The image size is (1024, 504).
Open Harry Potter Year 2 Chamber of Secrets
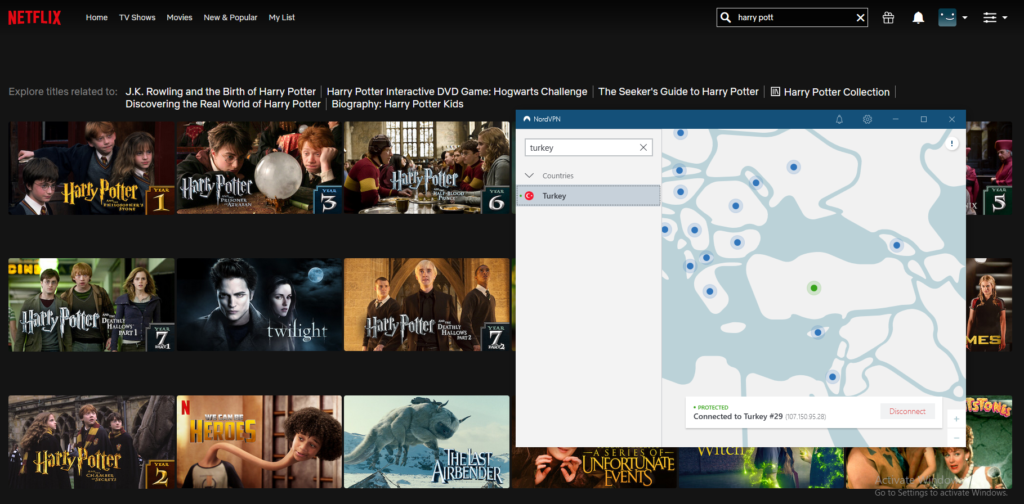[x=91, y=442]
